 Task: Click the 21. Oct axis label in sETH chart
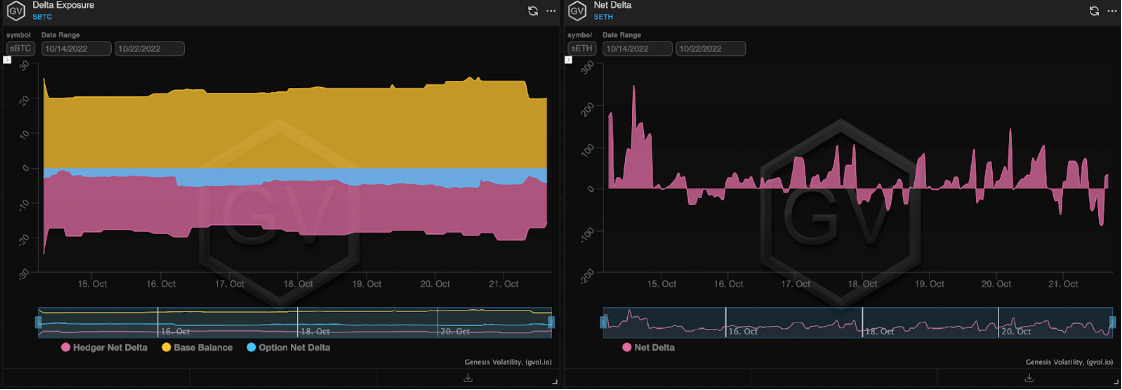(x=1063, y=284)
